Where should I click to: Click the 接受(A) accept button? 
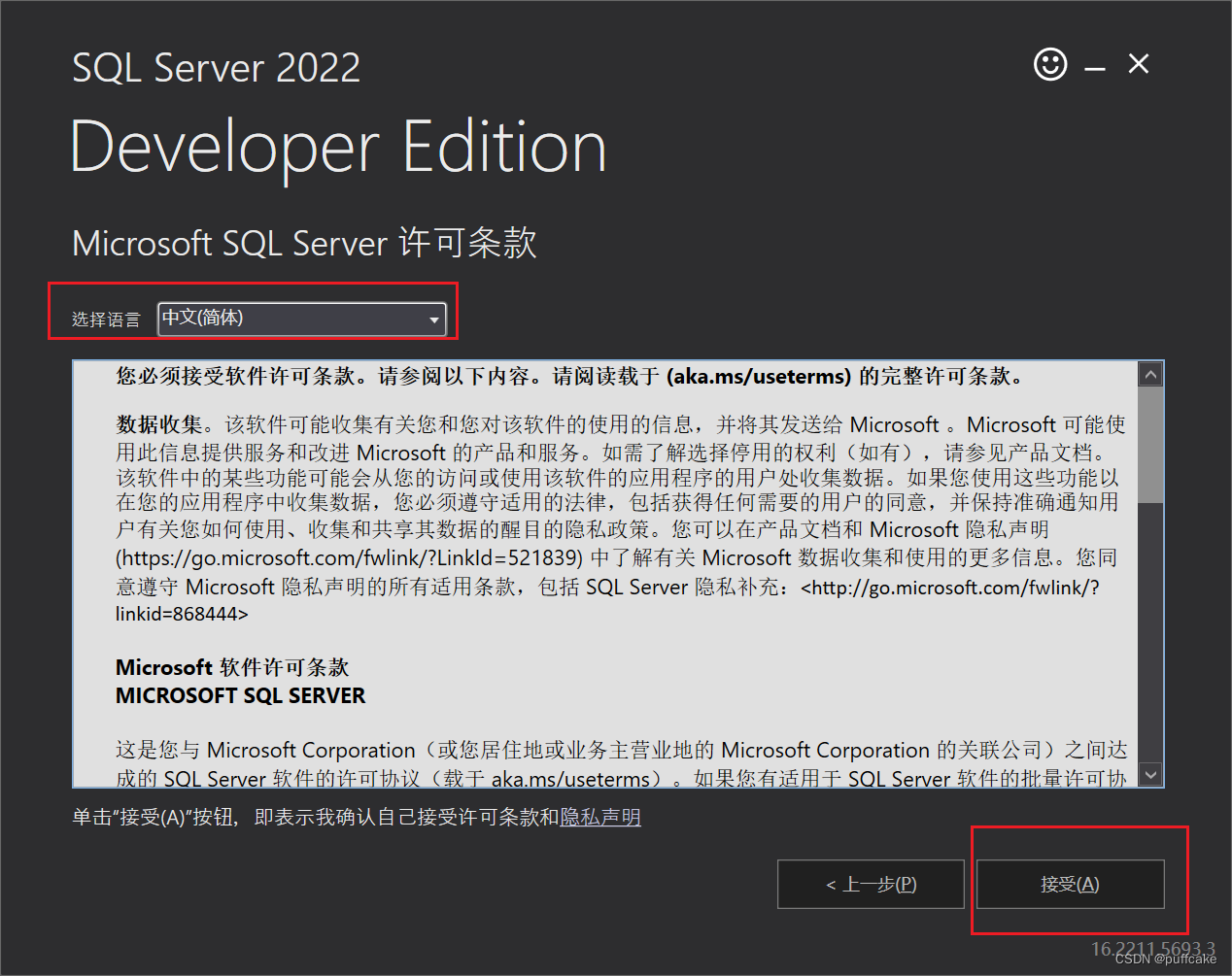coord(1070,884)
